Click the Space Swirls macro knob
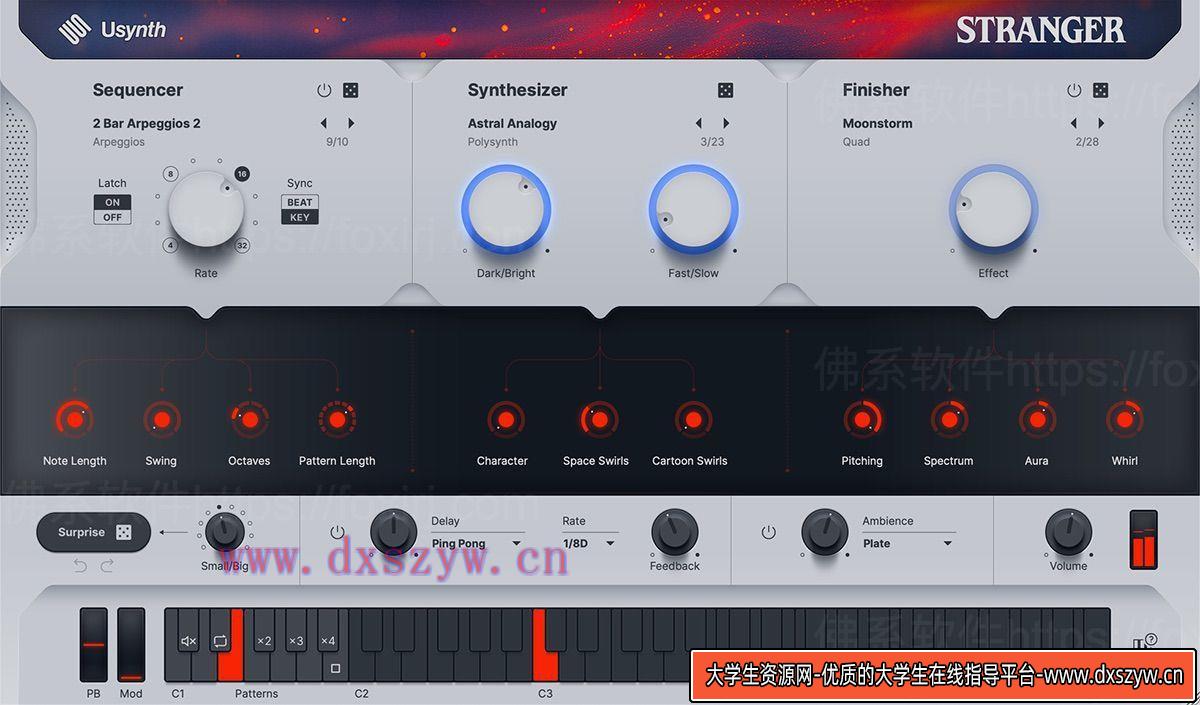 click(x=599, y=419)
